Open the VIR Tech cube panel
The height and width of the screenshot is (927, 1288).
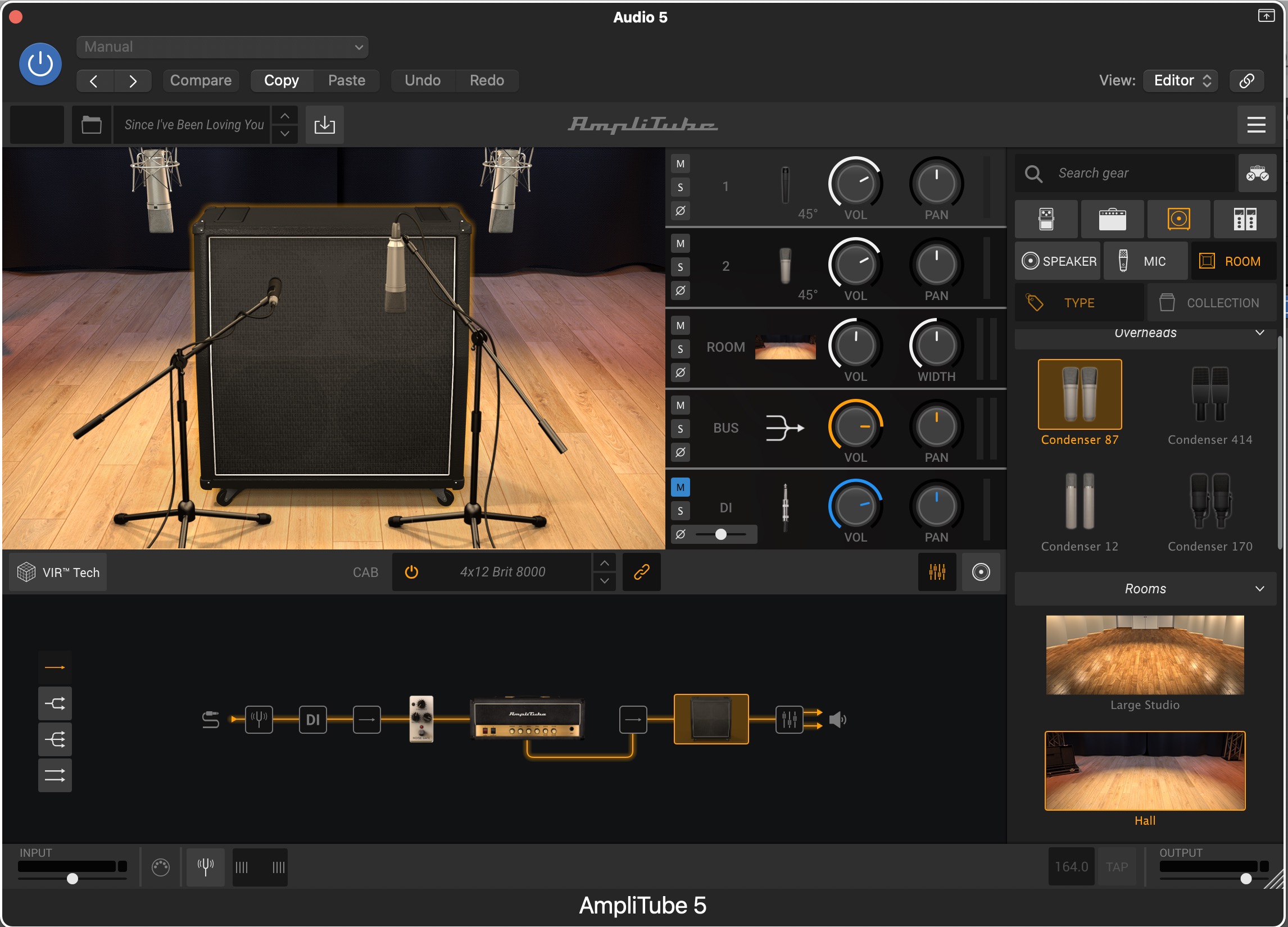(x=58, y=572)
